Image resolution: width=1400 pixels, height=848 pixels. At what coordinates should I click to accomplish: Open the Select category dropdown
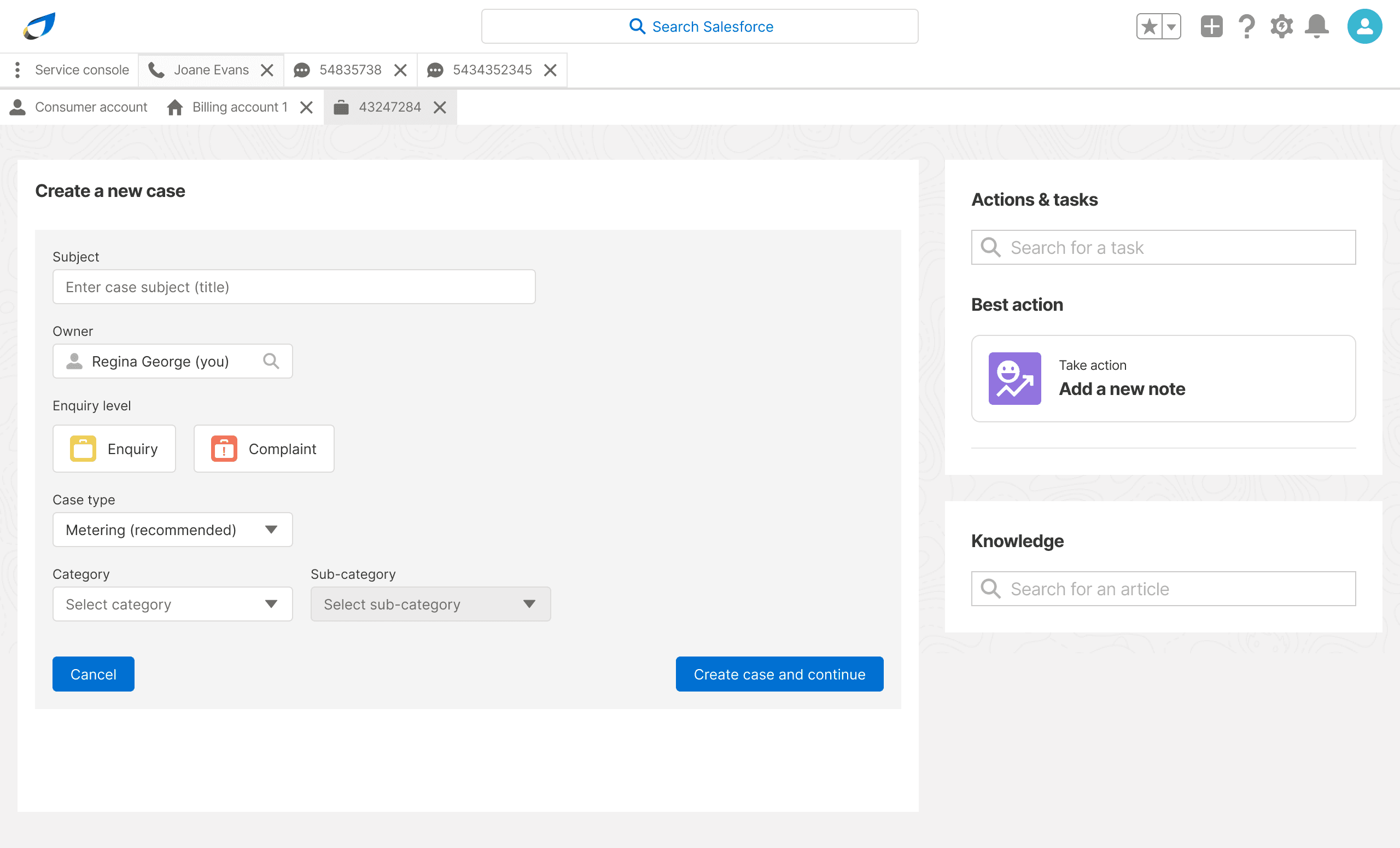[x=172, y=604]
